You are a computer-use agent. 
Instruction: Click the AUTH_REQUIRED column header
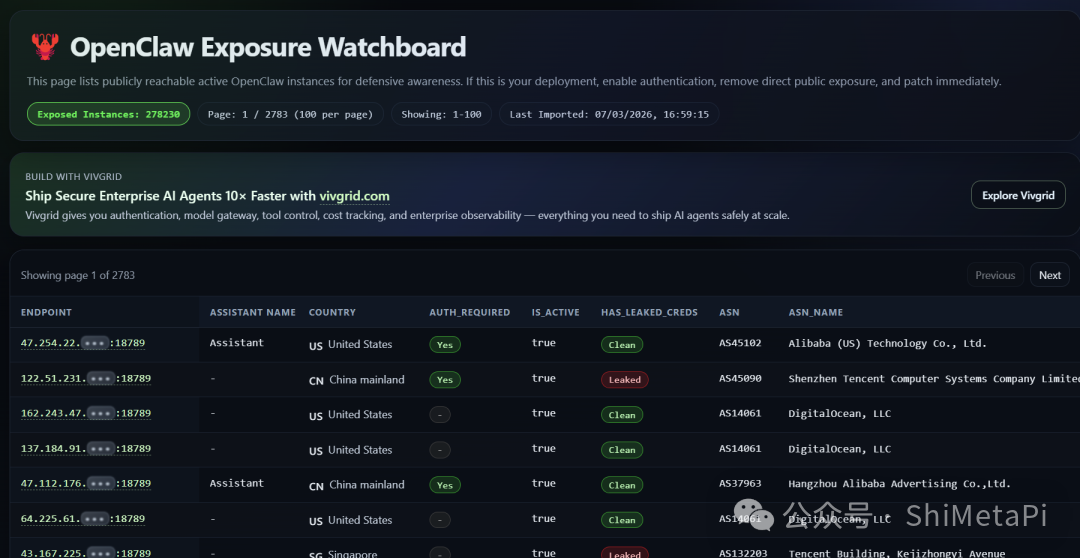click(469, 312)
